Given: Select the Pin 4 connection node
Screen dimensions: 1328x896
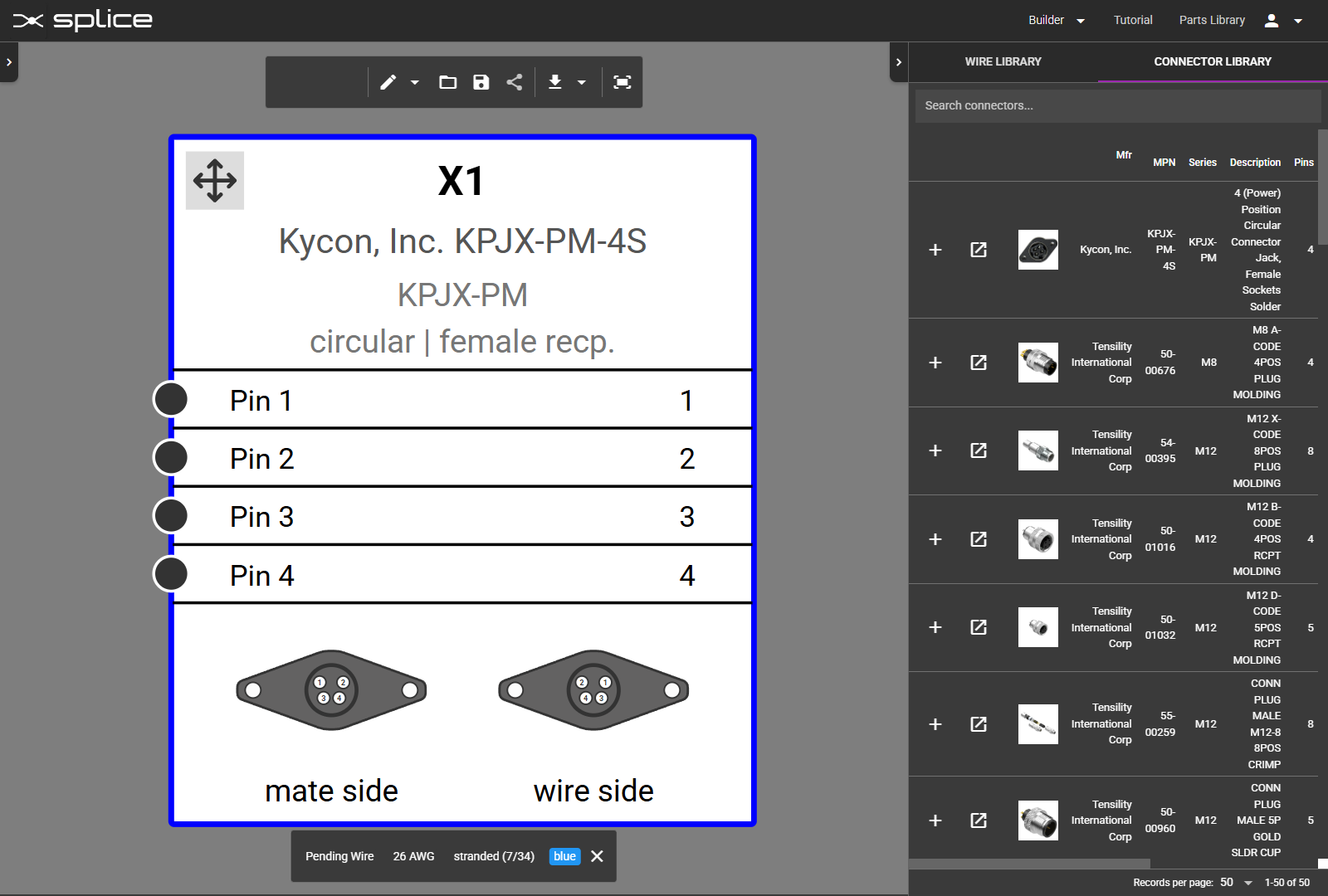Looking at the screenshot, I should point(171,574).
